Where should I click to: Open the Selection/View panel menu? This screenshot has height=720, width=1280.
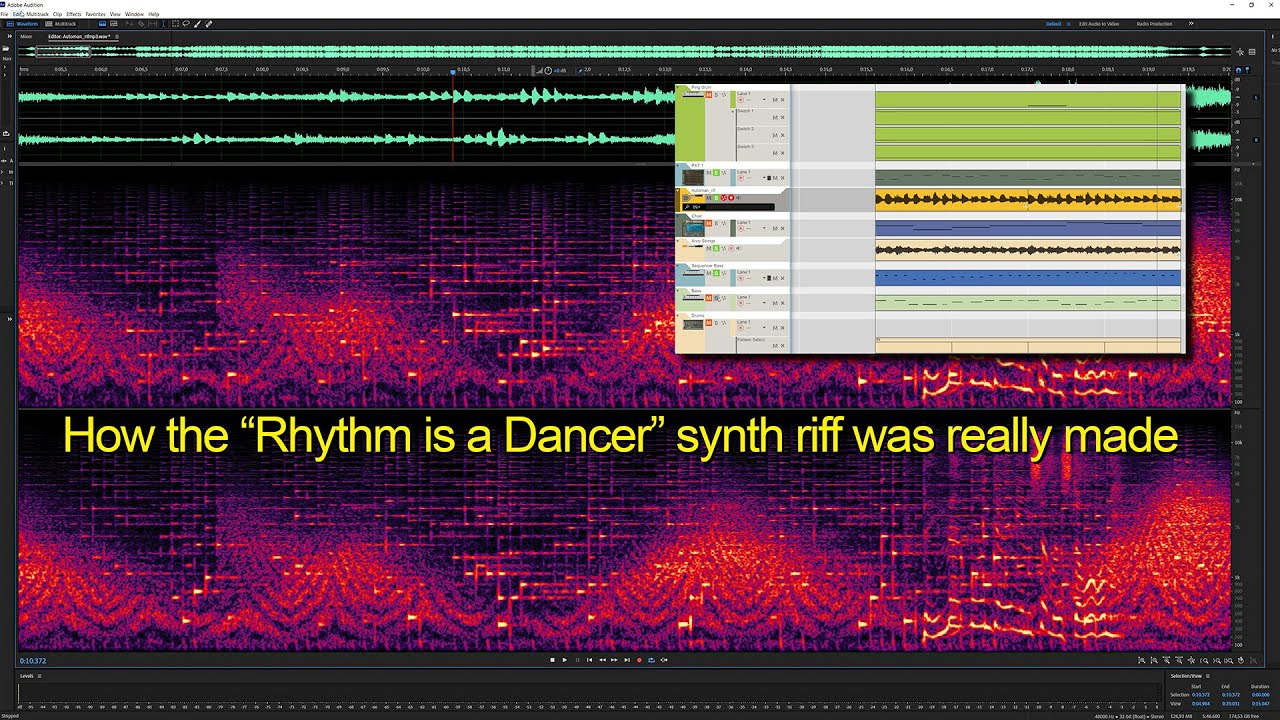1208,676
